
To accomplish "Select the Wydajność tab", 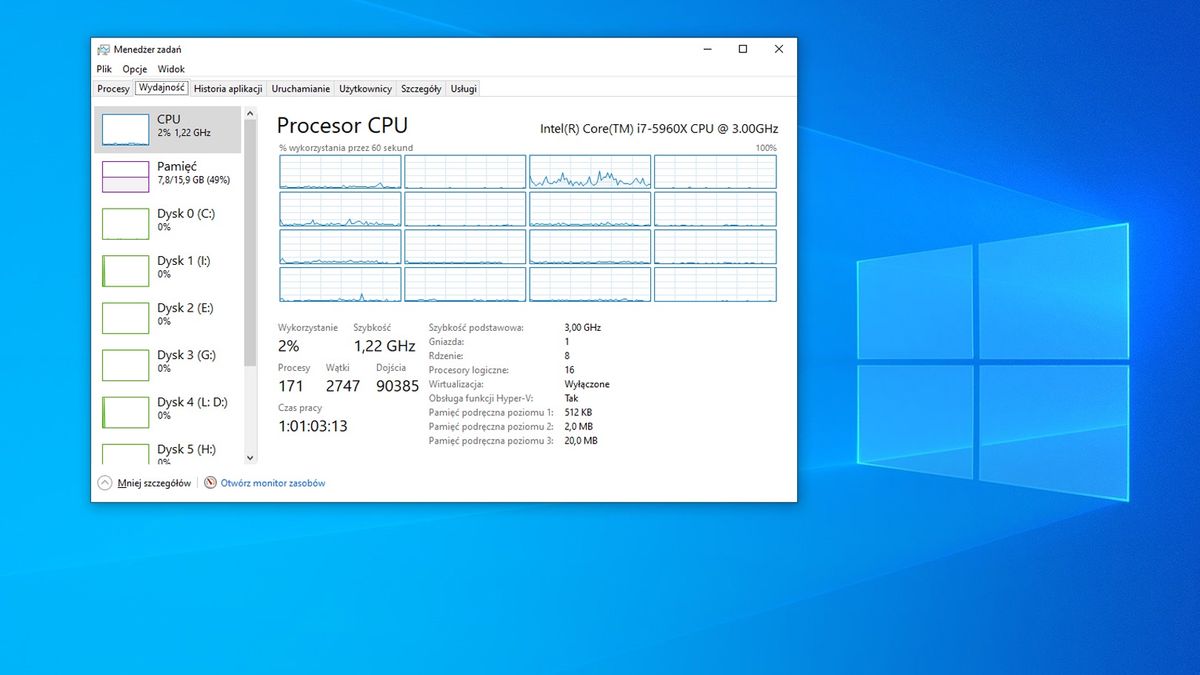I will coord(161,88).
